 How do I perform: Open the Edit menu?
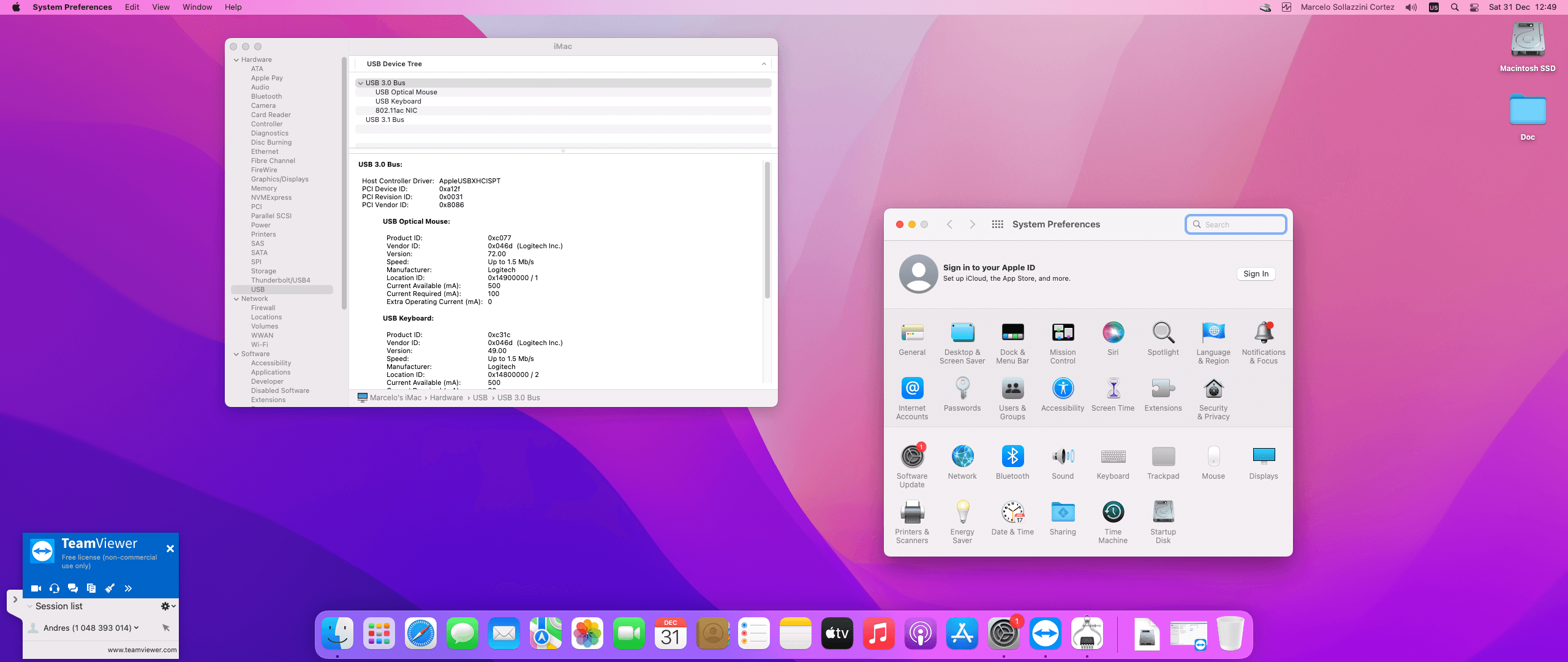pos(132,7)
